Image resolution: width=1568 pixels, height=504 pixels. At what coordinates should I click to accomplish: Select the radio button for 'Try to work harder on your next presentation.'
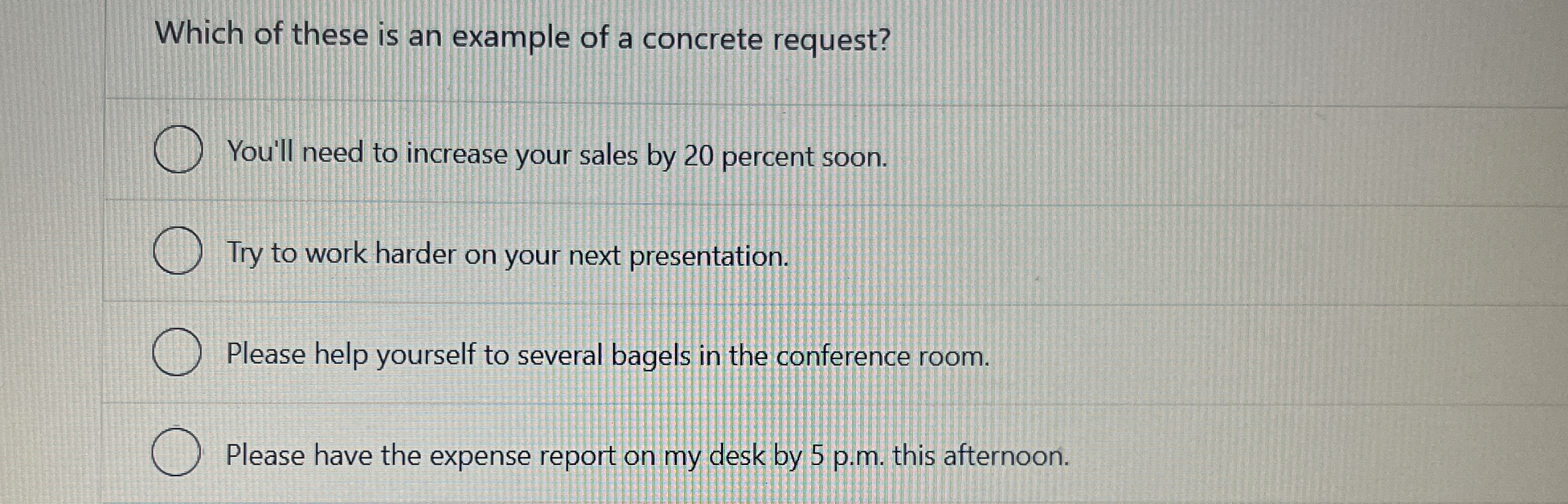pos(179,251)
